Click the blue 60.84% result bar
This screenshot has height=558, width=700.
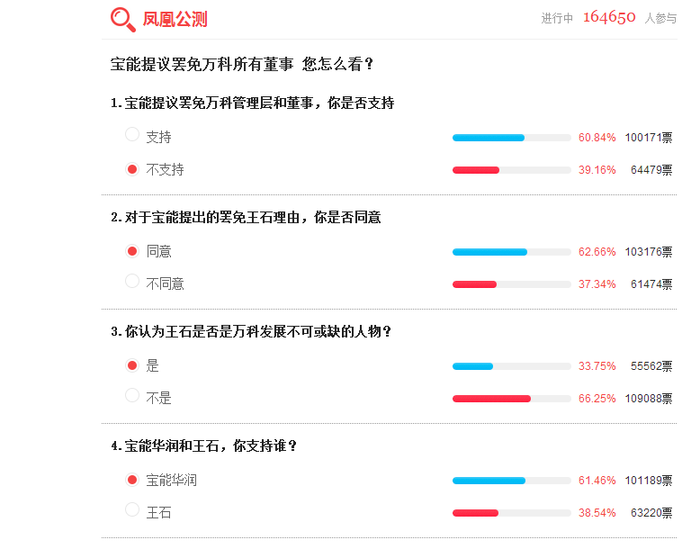(x=488, y=138)
